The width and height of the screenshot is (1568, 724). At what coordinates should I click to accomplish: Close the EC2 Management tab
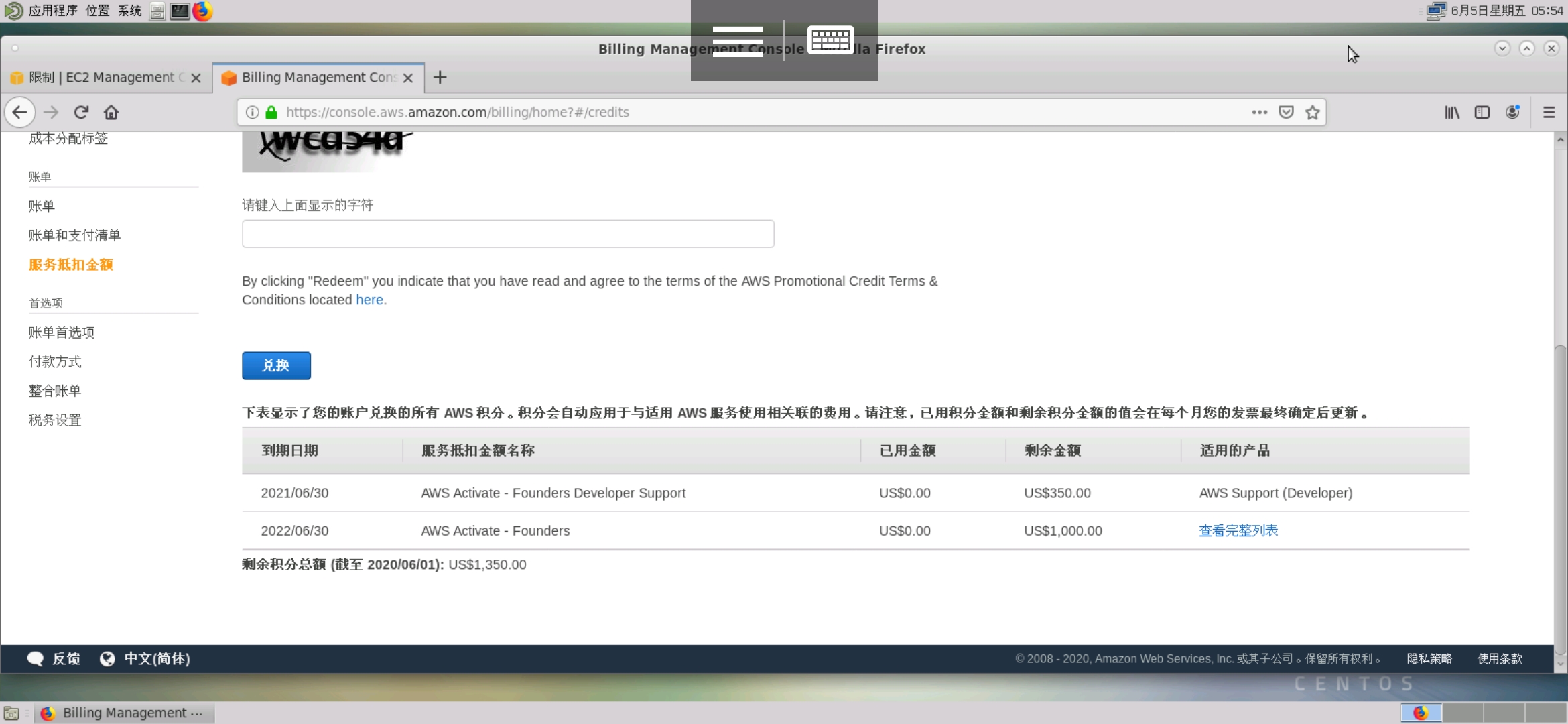point(196,78)
